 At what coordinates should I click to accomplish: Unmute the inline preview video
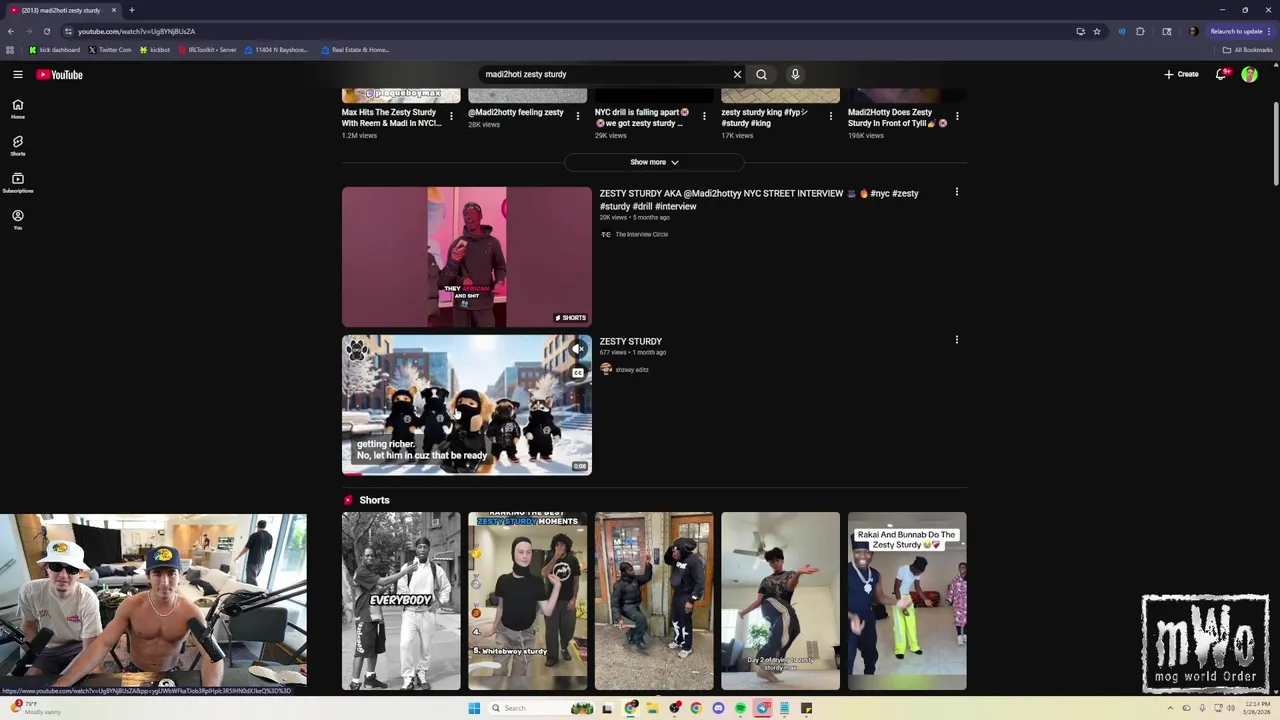pos(577,349)
